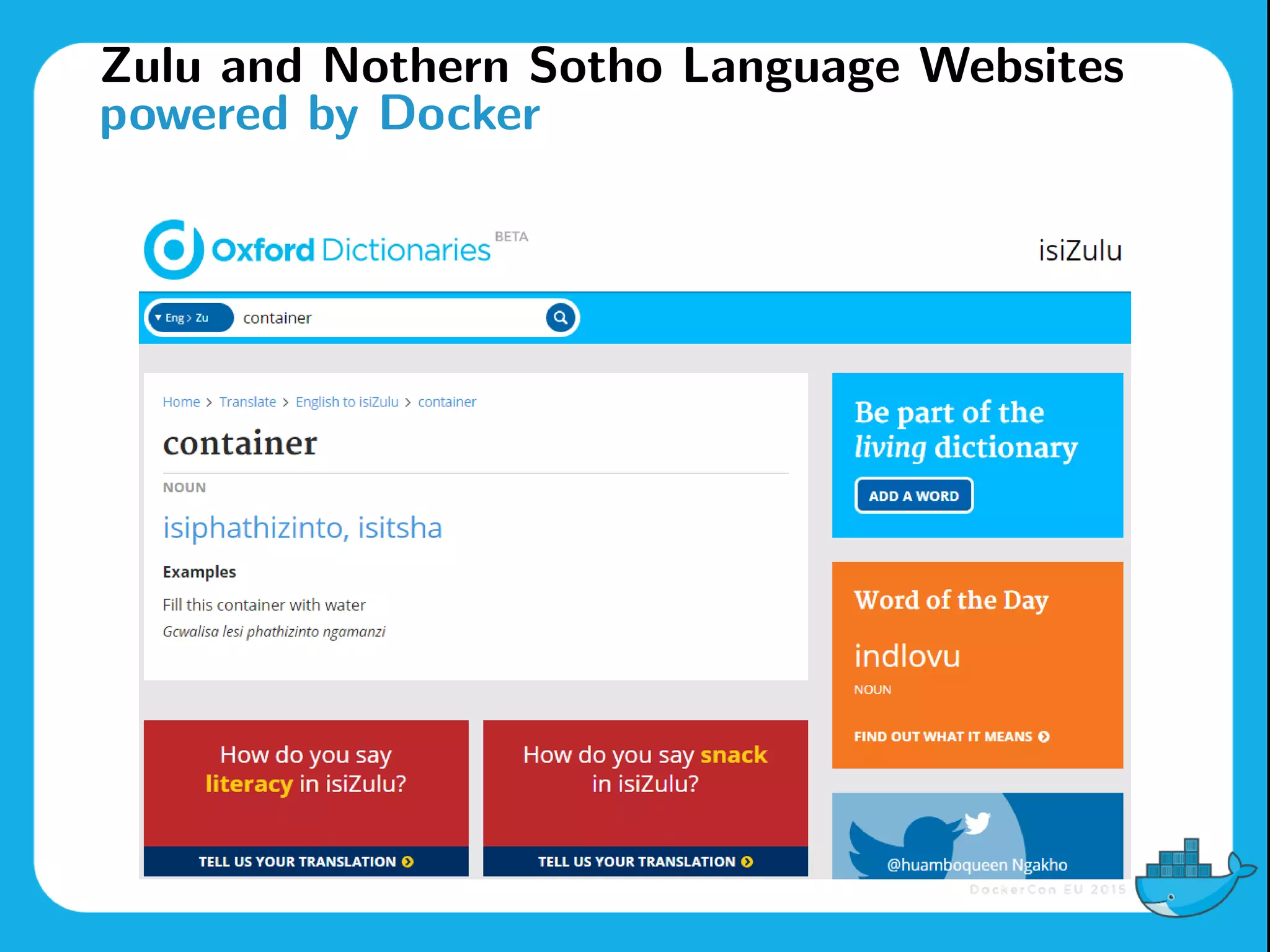Screen dimensions: 1270x952
Task: Click the container breadcrumb link
Action: click(x=447, y=402)
